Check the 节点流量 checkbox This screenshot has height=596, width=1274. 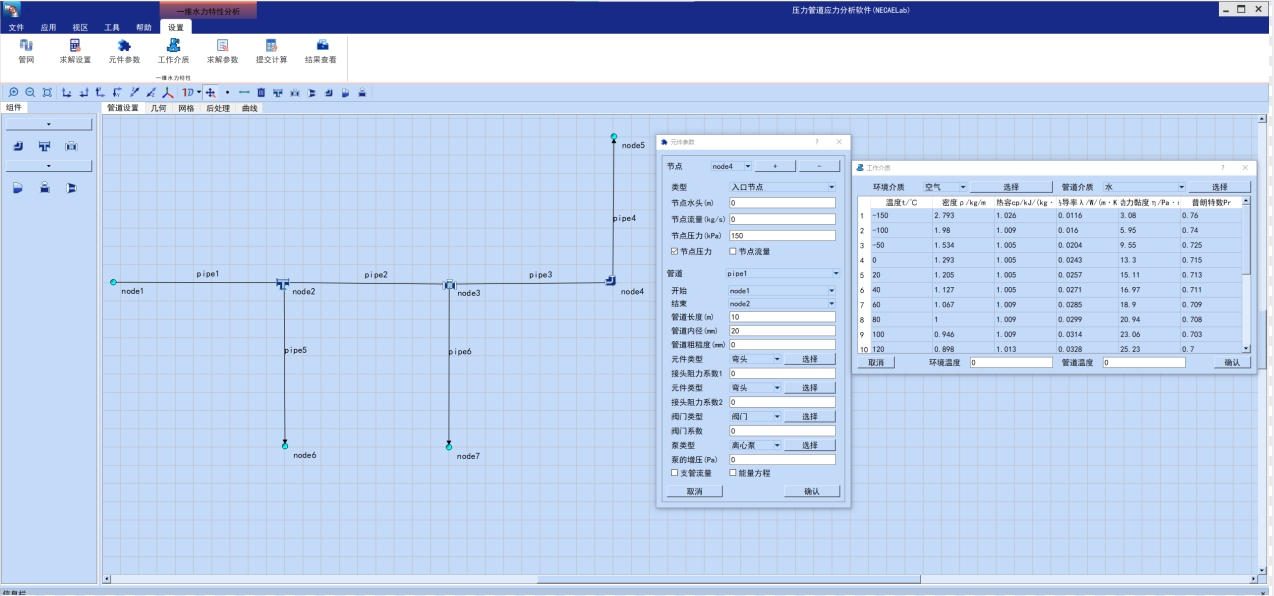coord(733,251)
